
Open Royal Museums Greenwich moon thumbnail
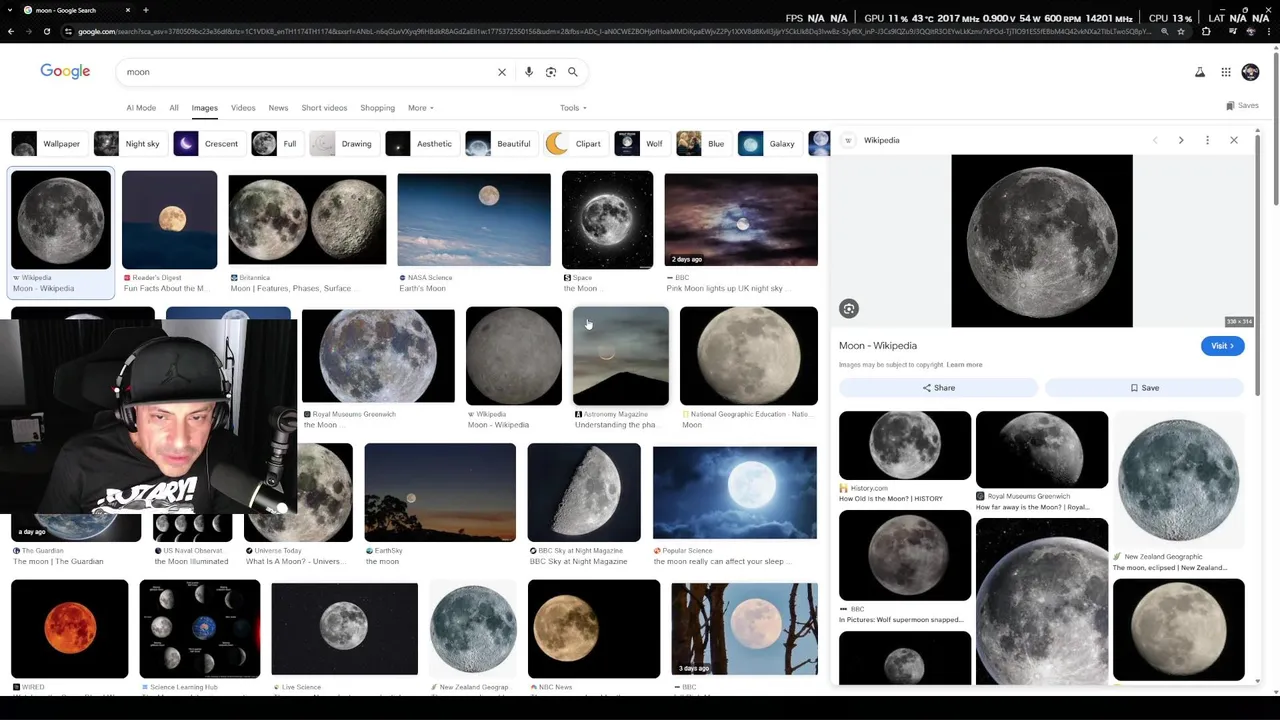(x=378, y=356)
